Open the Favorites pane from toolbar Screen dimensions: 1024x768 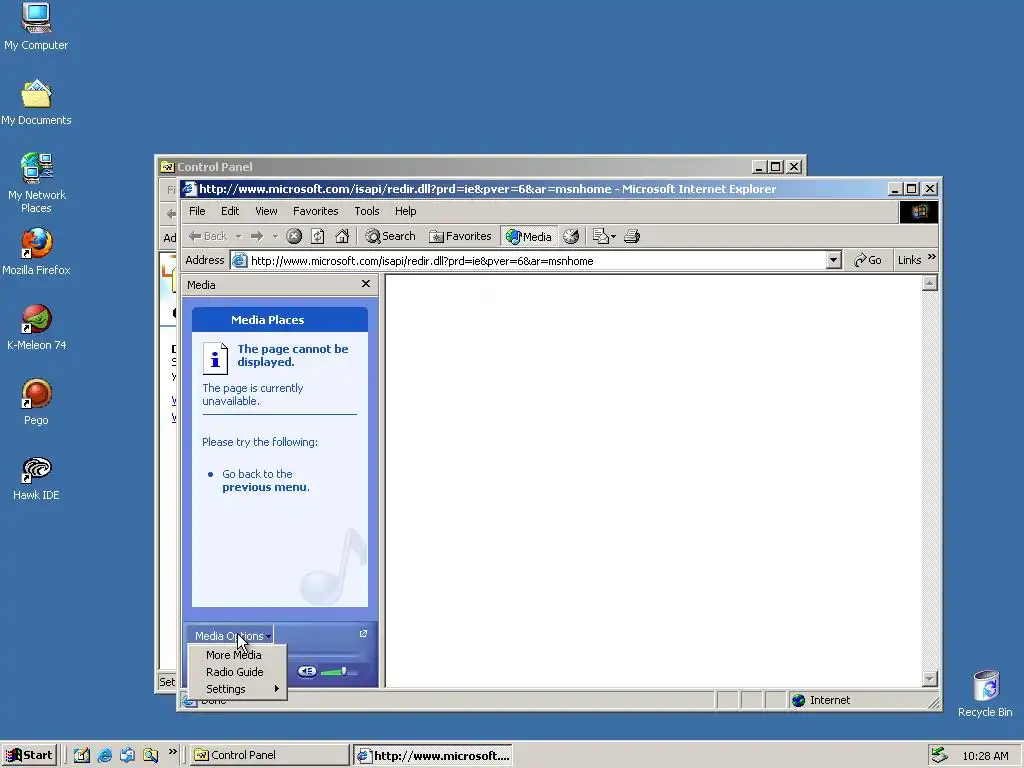pyautogui.click(x=460, y=236)
